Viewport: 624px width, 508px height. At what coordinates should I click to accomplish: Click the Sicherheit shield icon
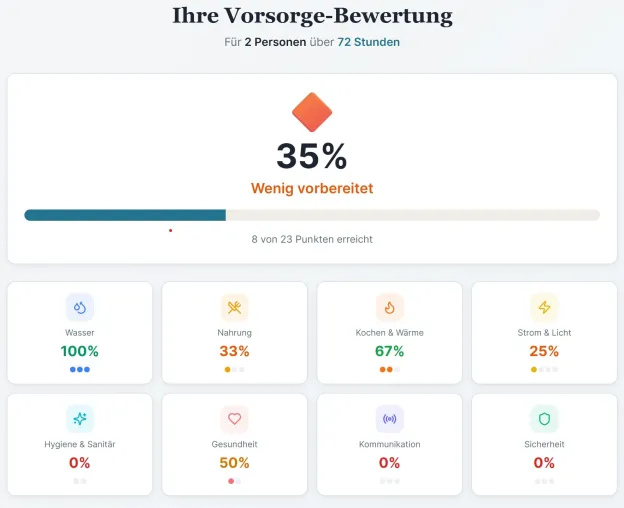coord(544,418)
